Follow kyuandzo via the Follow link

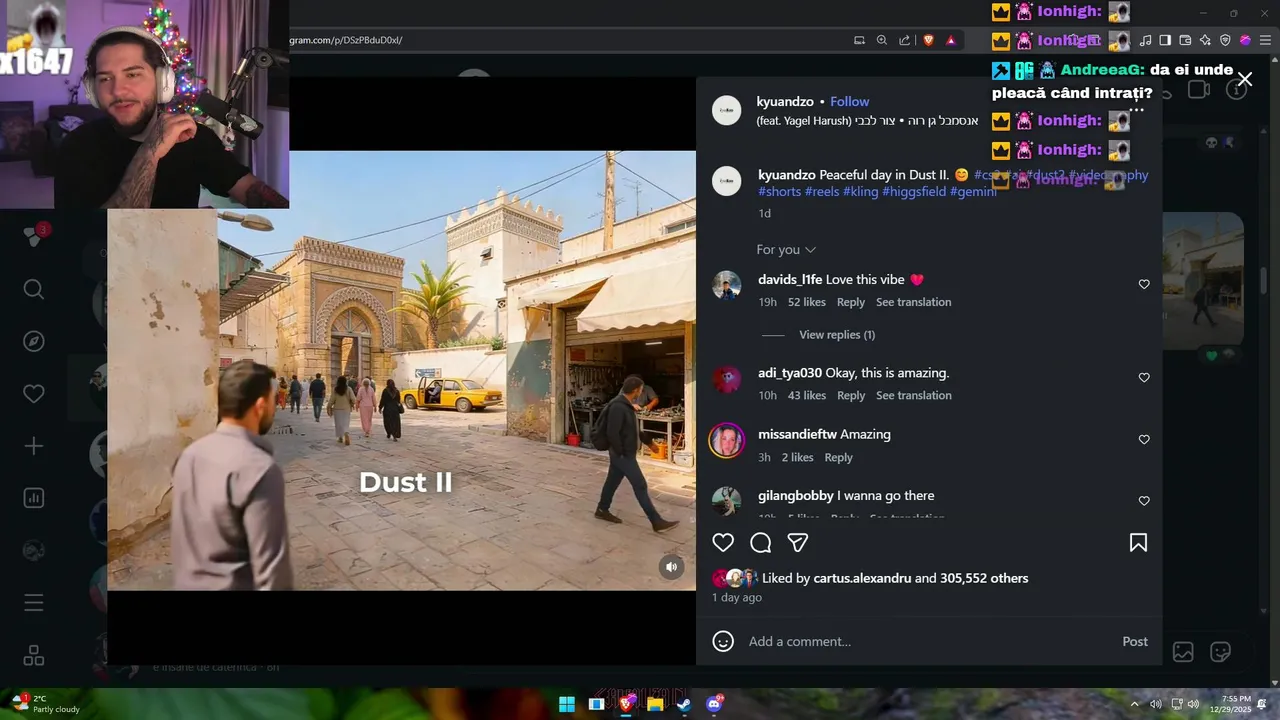pos(850,102)
